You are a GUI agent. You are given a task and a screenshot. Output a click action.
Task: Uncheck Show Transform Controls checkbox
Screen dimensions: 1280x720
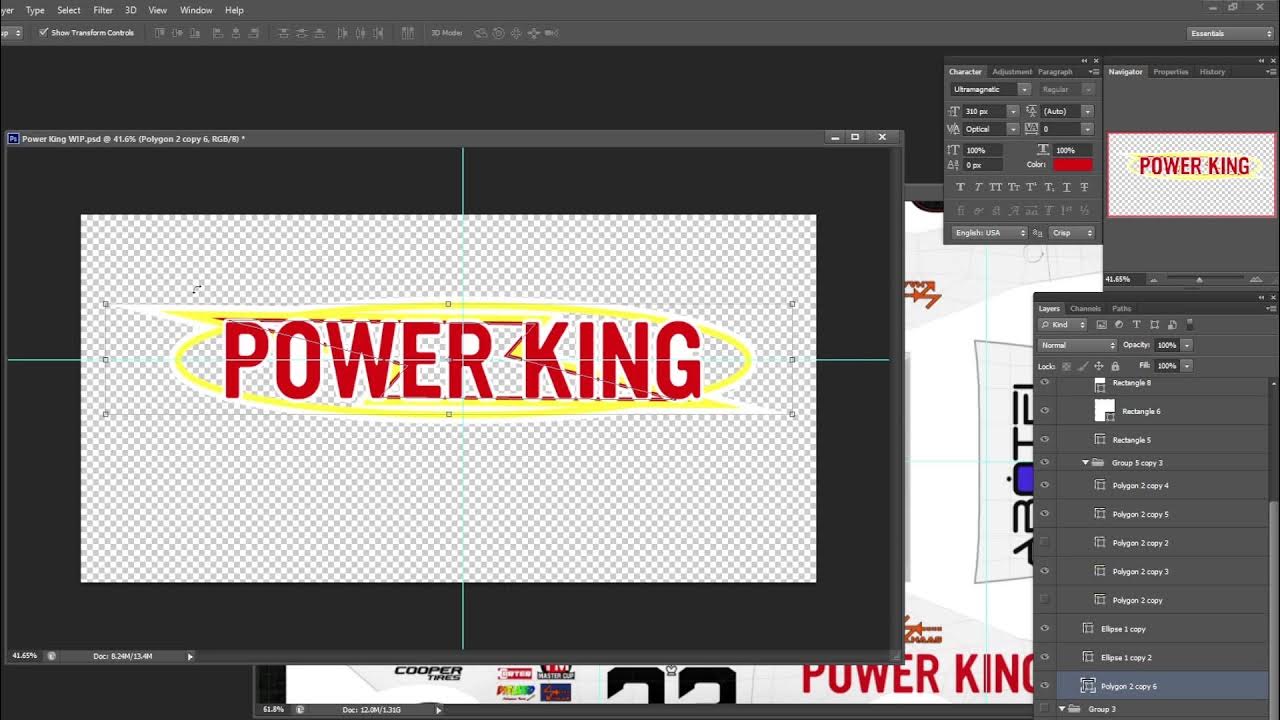[43, 33]
